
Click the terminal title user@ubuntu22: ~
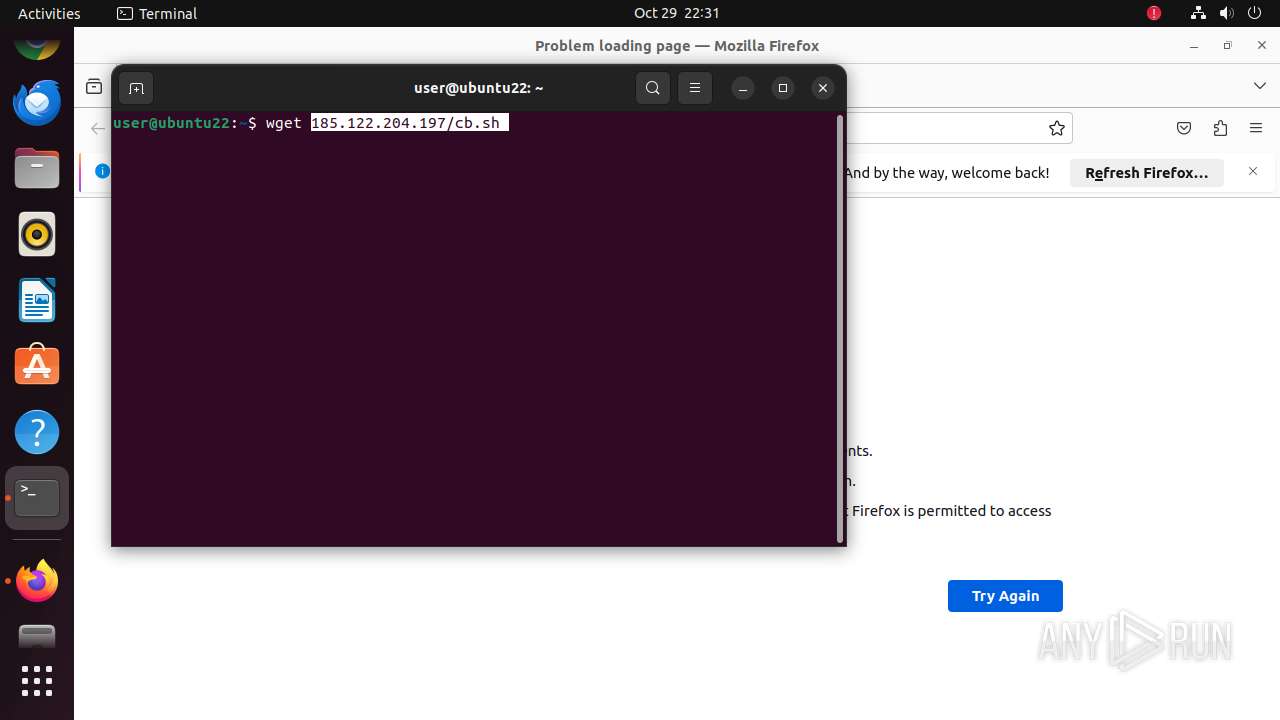[x=479, y=88]
